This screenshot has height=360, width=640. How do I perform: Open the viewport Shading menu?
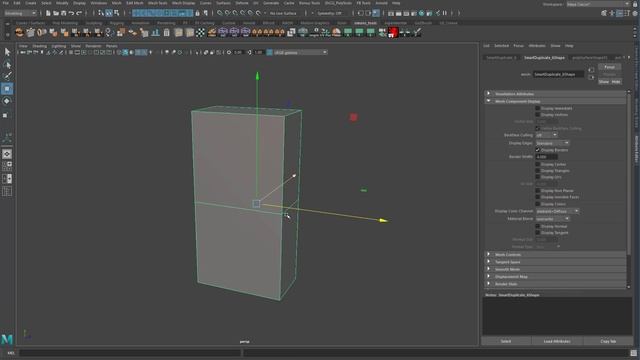[x=40, y=46]
